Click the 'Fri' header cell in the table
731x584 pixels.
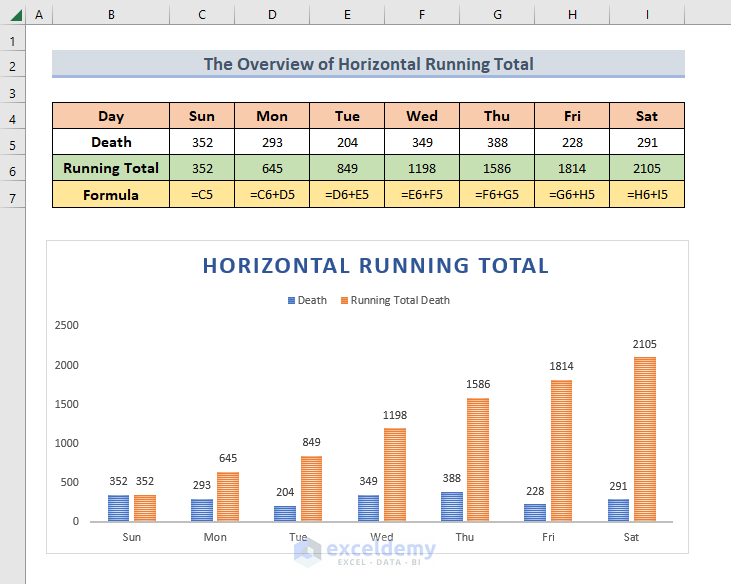click(572, 116)
